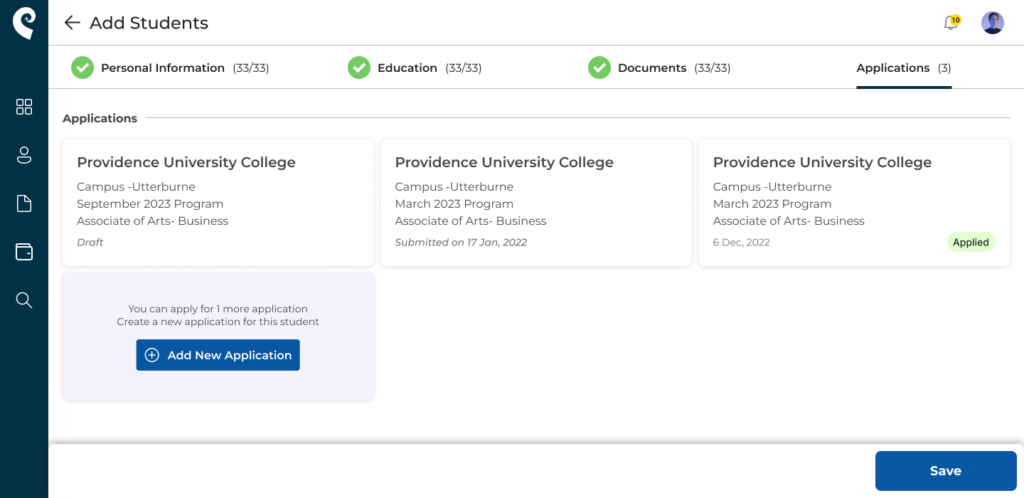Open notifications bell with 10 badge
Screen dimensions: 1024x498
(952, 23)
